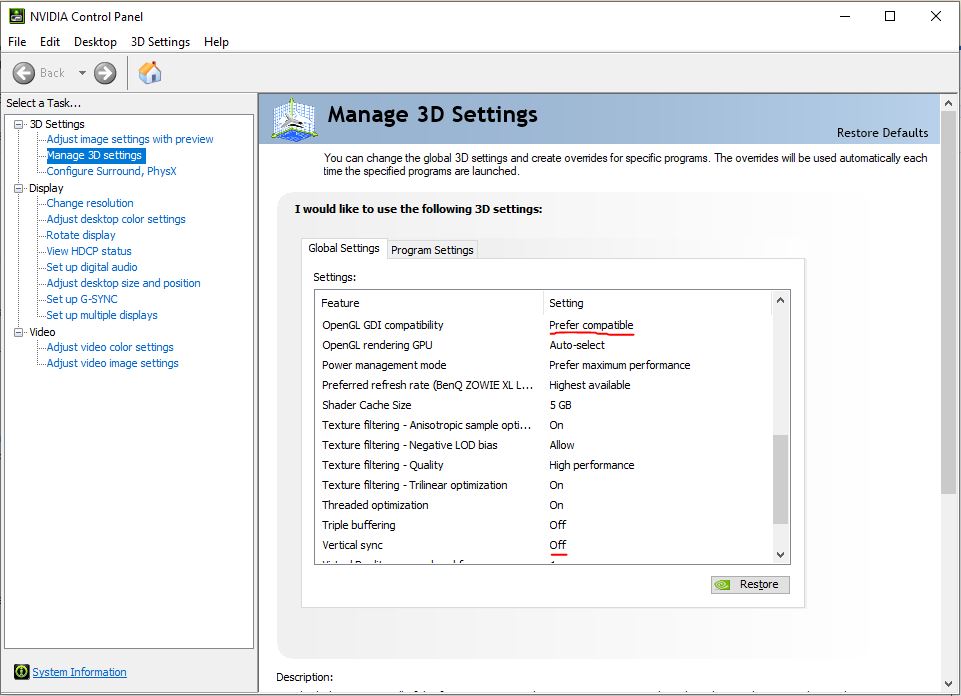Select Vertical sync setting value Off

pyautogui.click(x=557, y=545)
